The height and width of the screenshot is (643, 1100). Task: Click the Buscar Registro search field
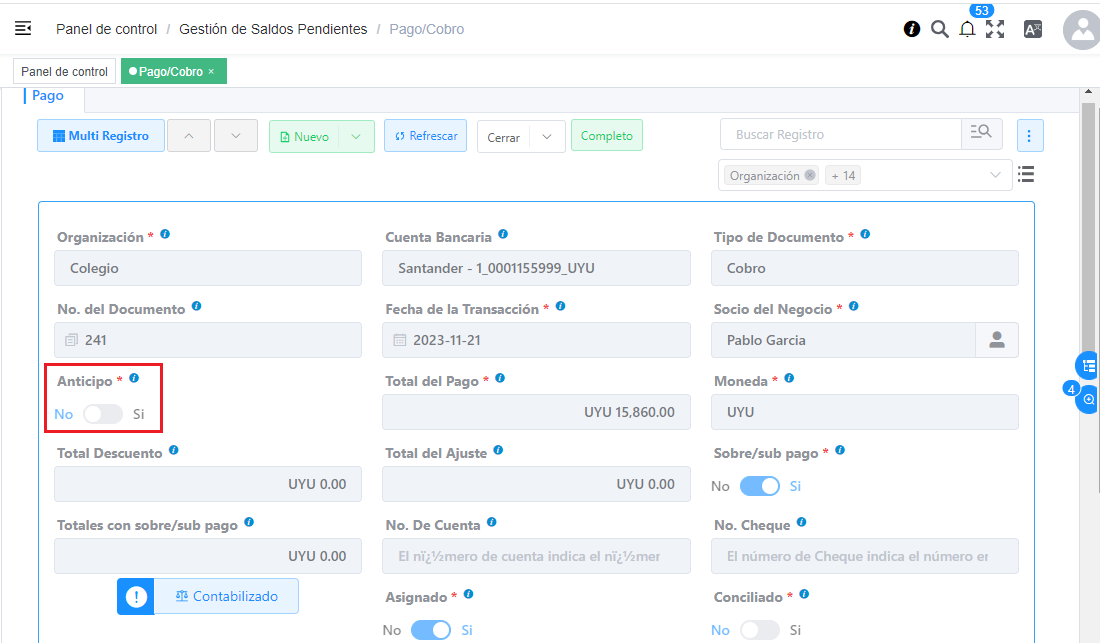[x=840, y=134]
